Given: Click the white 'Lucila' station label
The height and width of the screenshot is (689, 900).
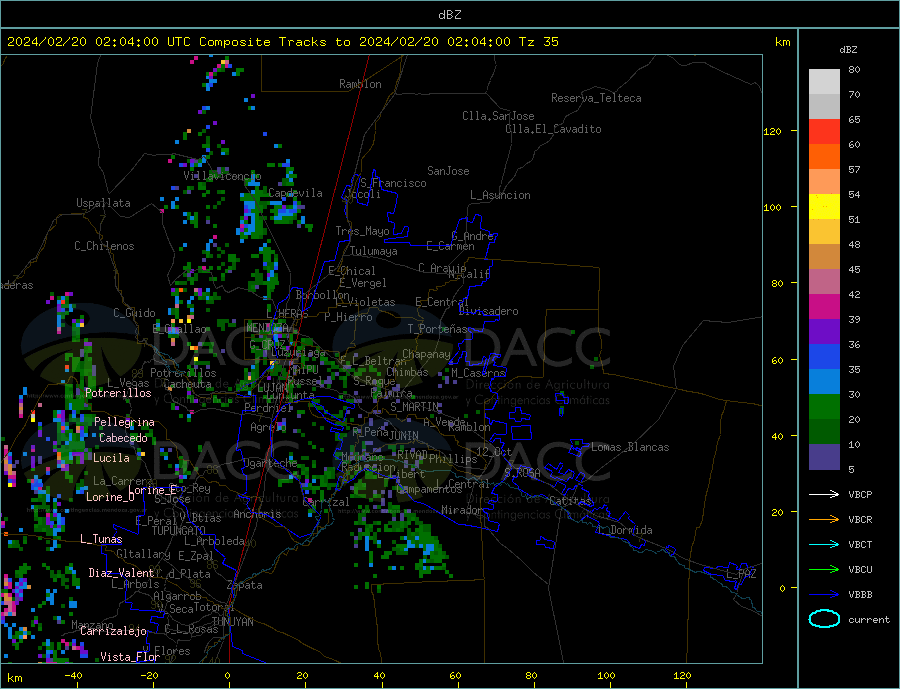Looking at the screenshot, I should pos(111,458).
